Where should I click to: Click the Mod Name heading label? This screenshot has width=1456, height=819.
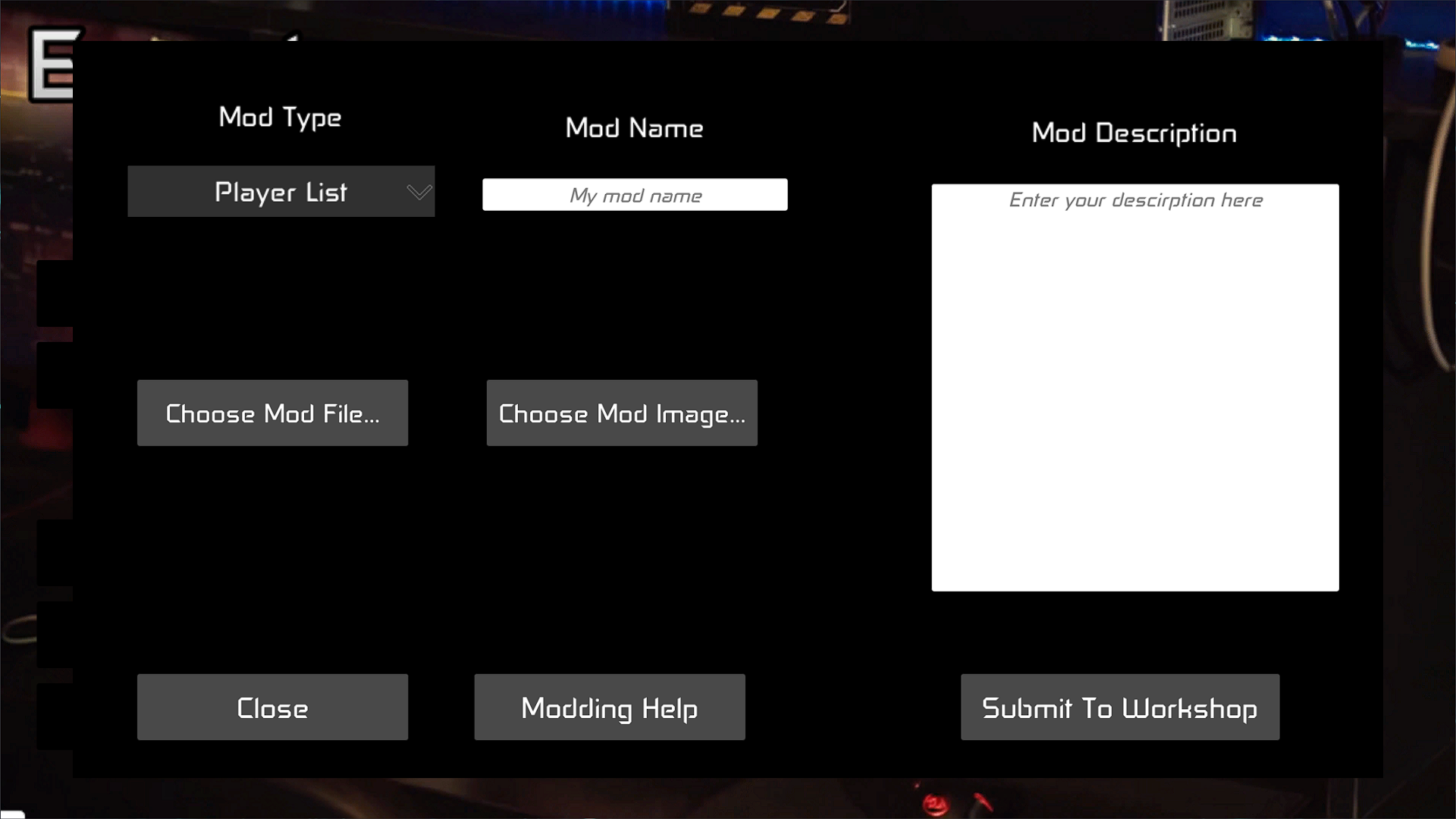click(634, 128)
